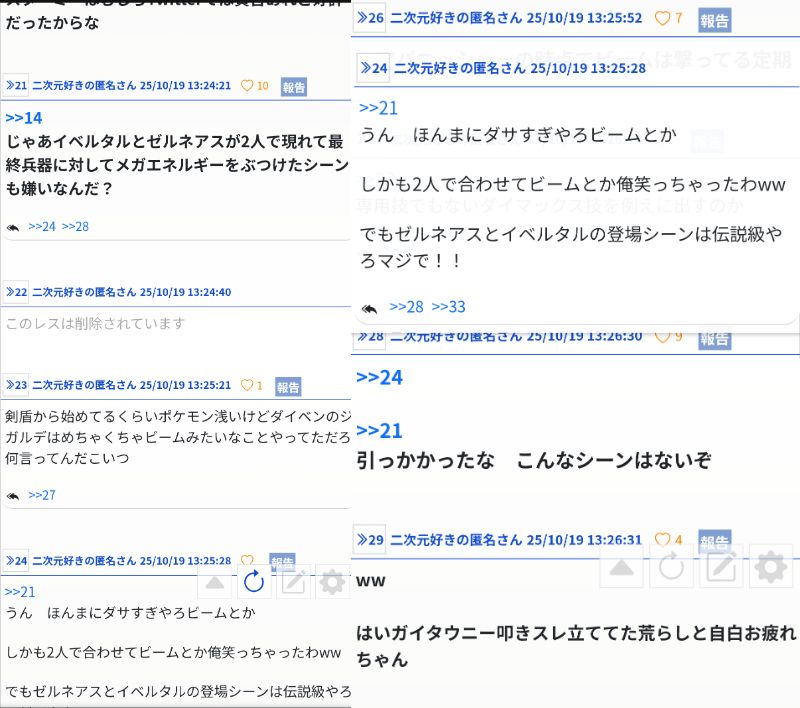The width and height of the screenshot is (800, 708).
Task: Report post 26 with 報告 button
Action: [714, 20]
